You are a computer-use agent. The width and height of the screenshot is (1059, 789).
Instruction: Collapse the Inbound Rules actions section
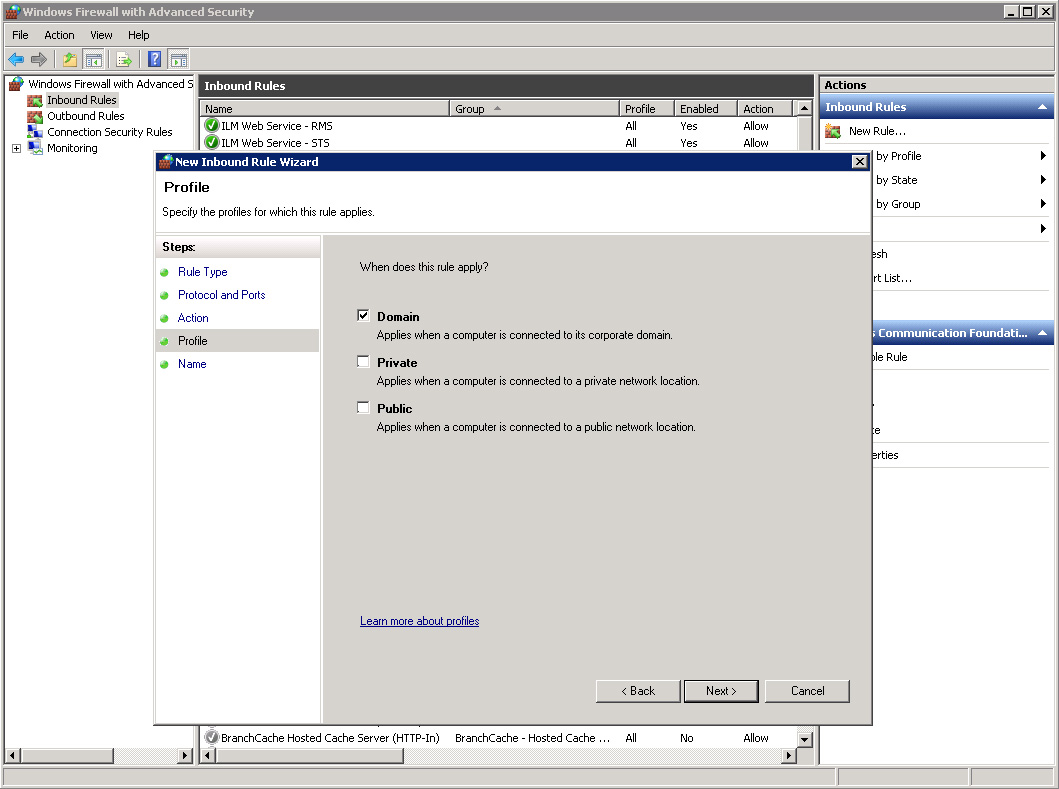tap(1042, 107)
